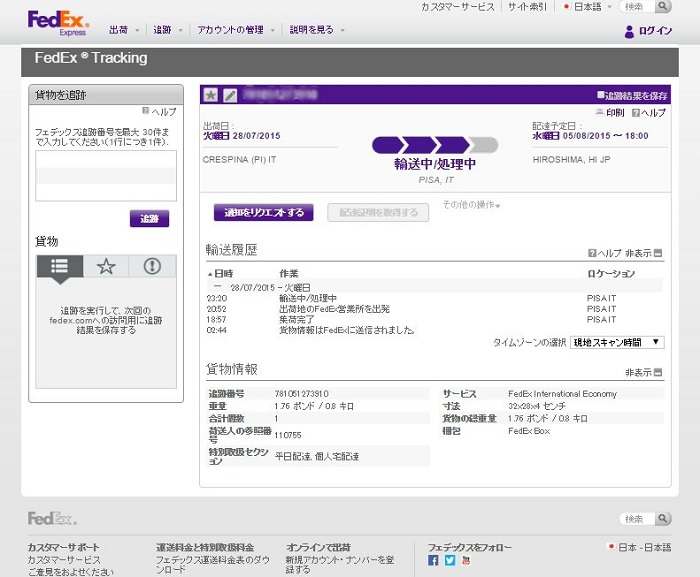Click the star favorite icon in the shipment header
700x577 pixels.
pos(211,95)
